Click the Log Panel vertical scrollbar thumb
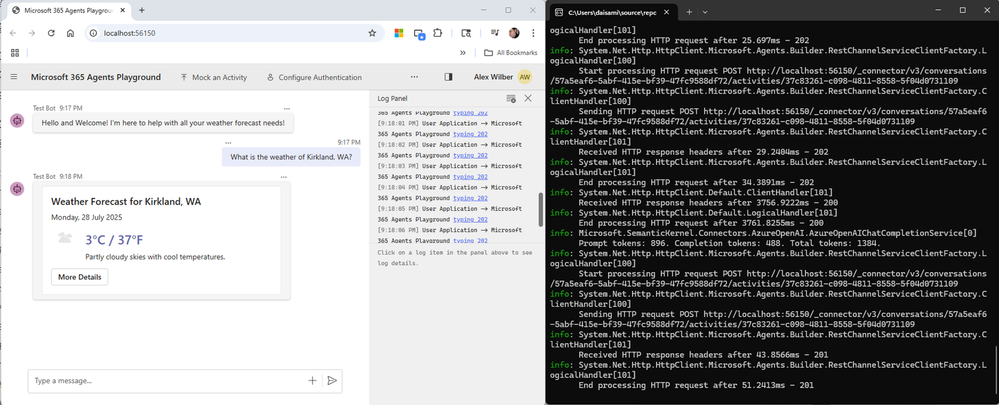Viewport: 999px width, 405px height. click(x=541, y=210)
